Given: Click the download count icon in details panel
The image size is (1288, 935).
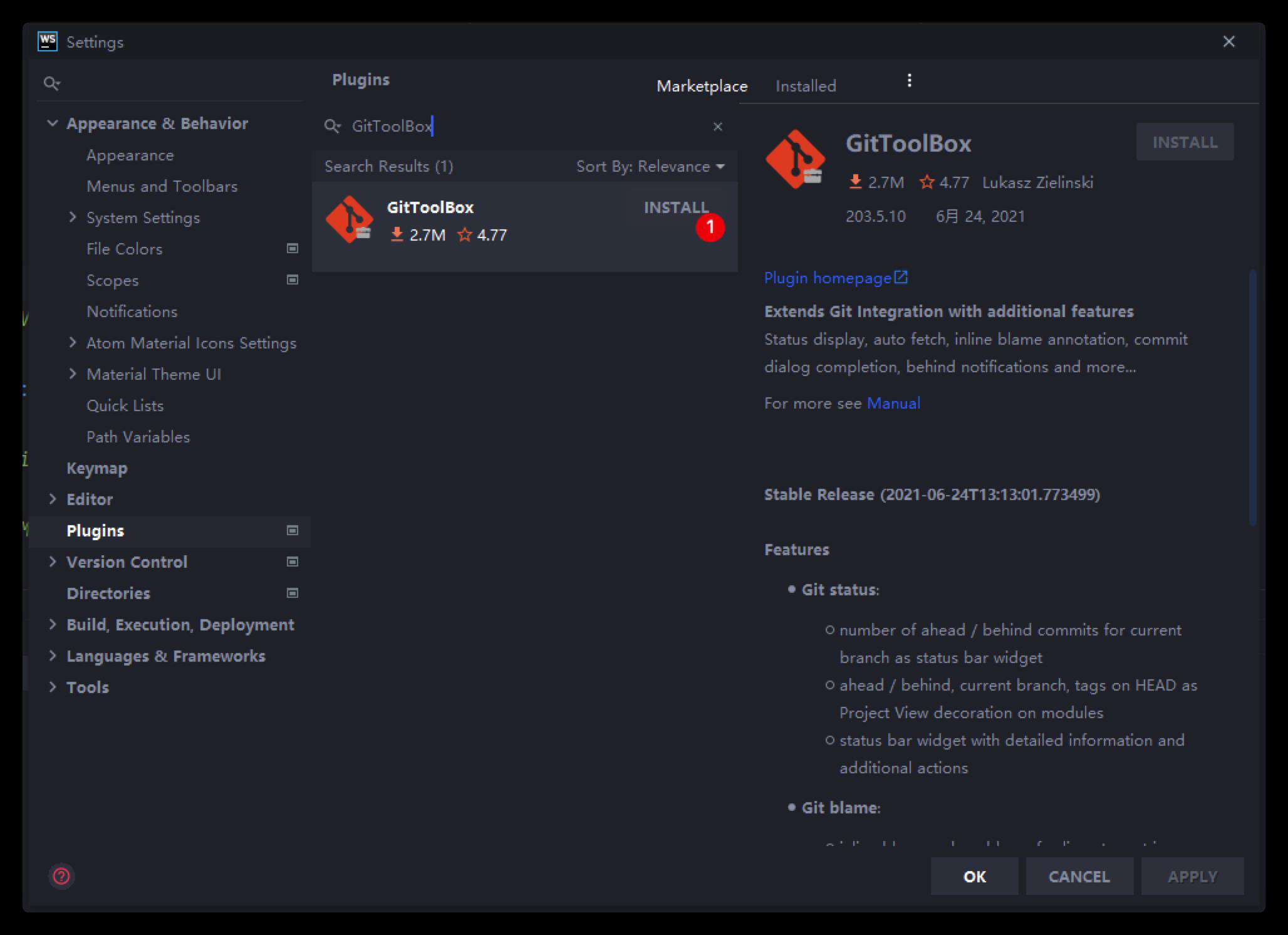Looking at the screenshot, I should click(x=855, y=182).
